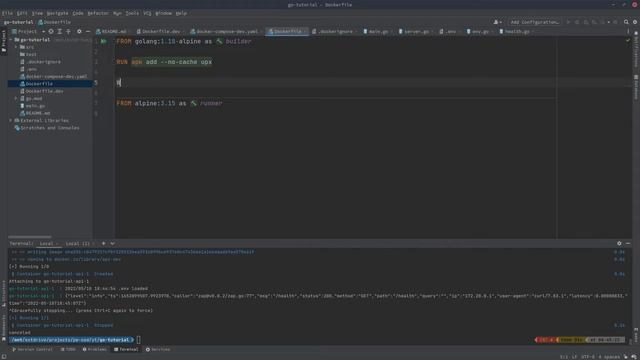Click the hammer icon next to runner

(x=193, y=103)
